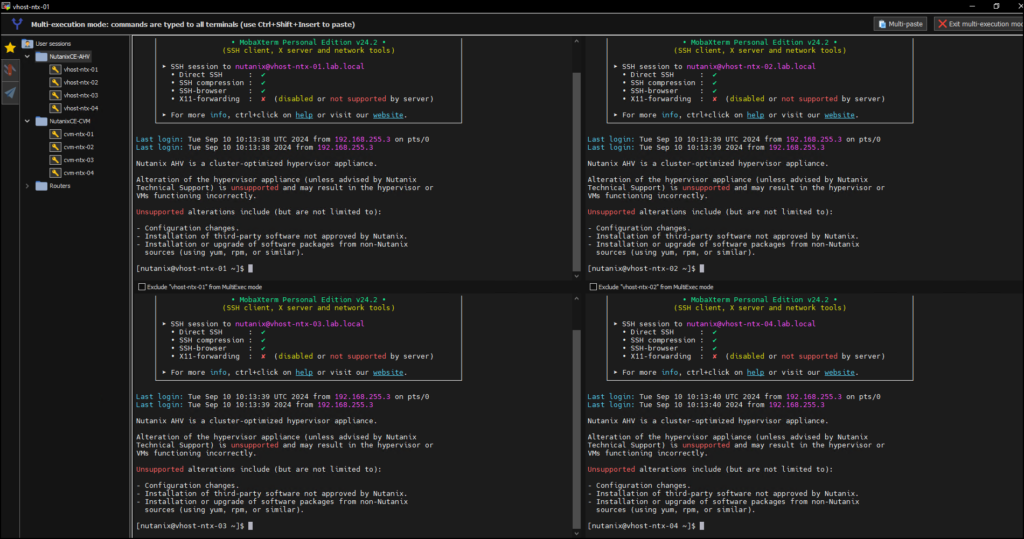
Task: Open website link in vhost-ntx-02 terminal
Action: 839,115
